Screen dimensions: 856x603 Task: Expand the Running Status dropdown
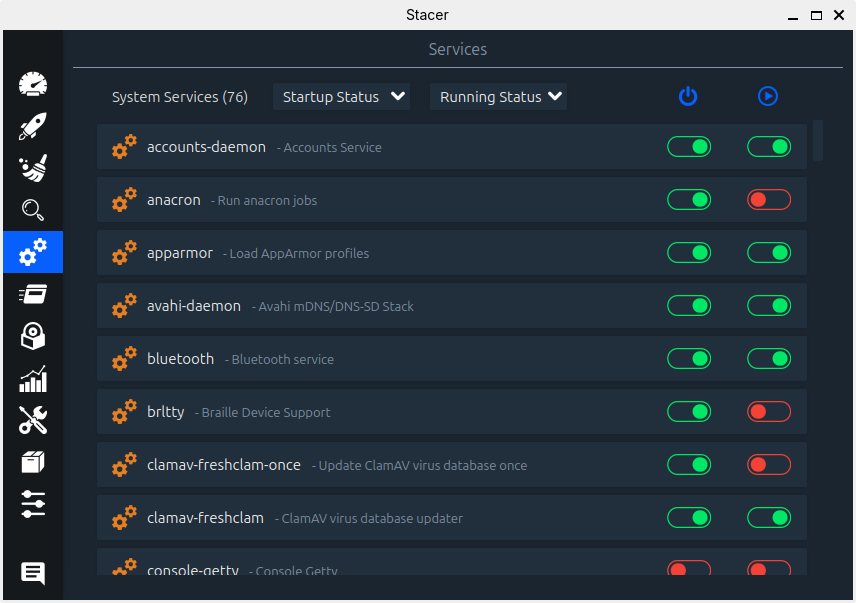click(498, 97)
